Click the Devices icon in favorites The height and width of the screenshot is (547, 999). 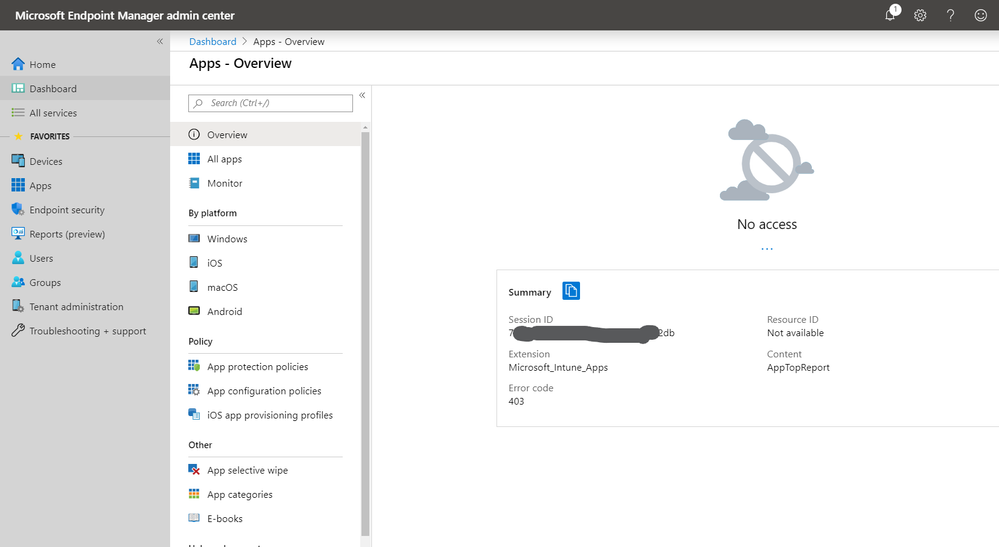[x=18, y=160]
